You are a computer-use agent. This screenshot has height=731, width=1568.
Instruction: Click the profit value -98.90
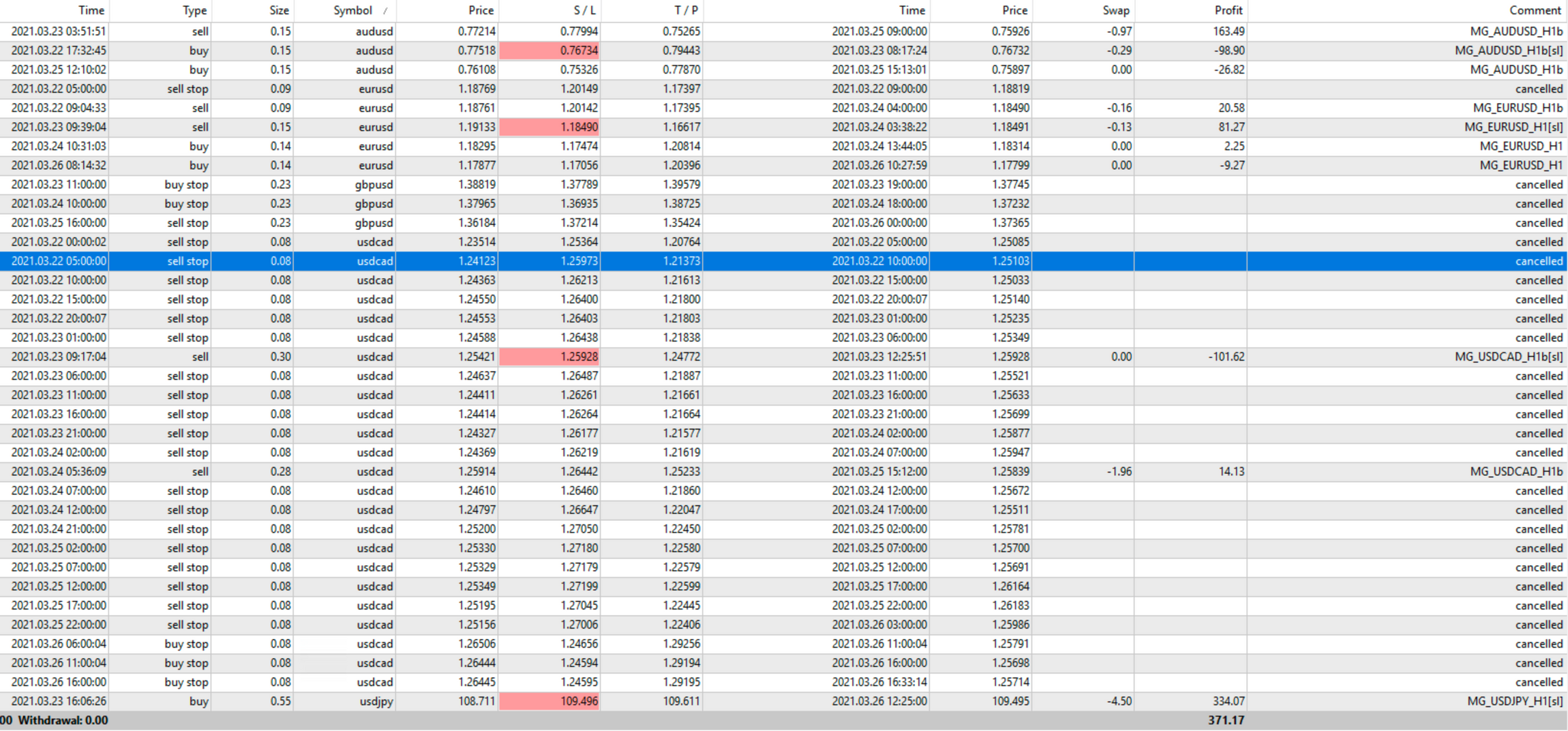[x=1229, y=50]
